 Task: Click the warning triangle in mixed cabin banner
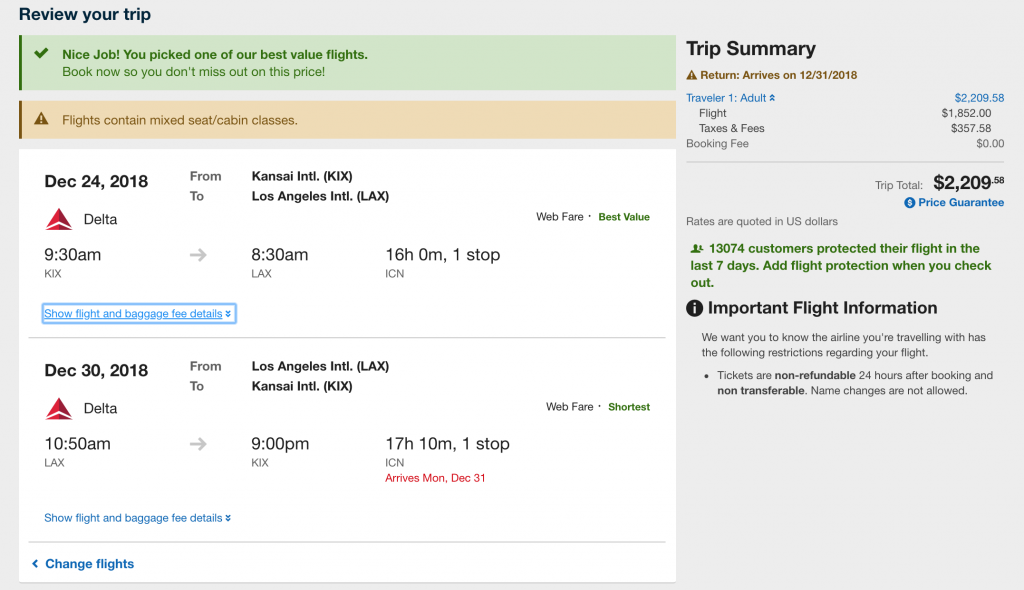click(x=41, y=119)
